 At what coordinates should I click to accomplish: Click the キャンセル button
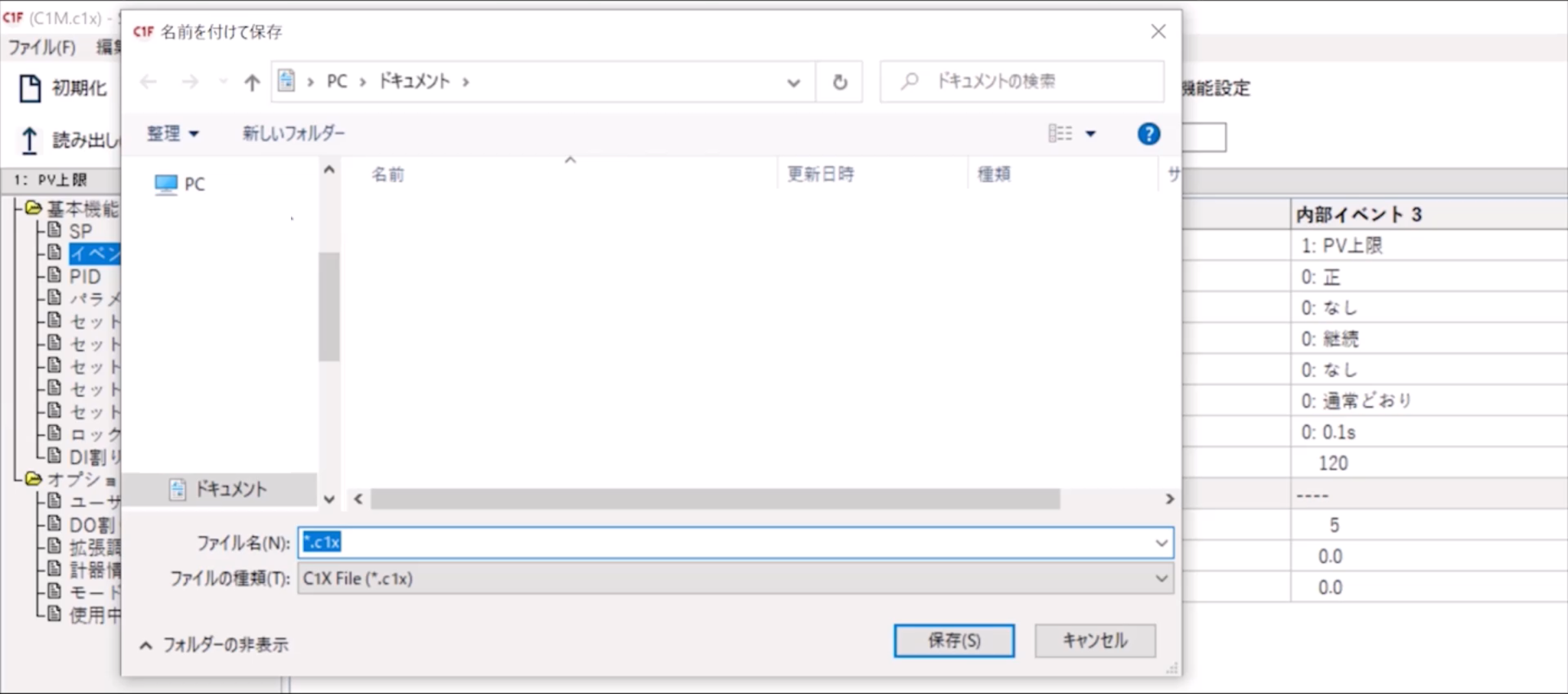(1094, 641)
